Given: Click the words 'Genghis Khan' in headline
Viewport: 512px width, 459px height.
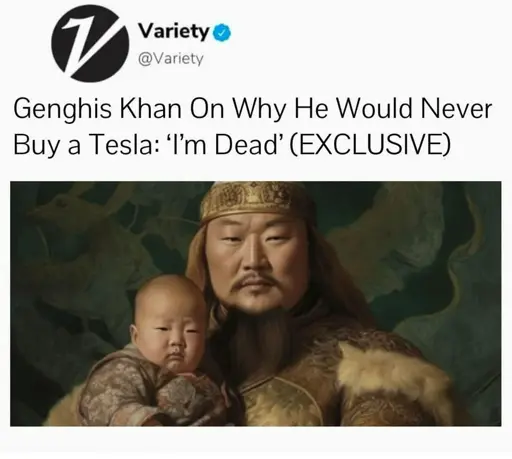Looking at the screenshot, I should tap(97, 110).
